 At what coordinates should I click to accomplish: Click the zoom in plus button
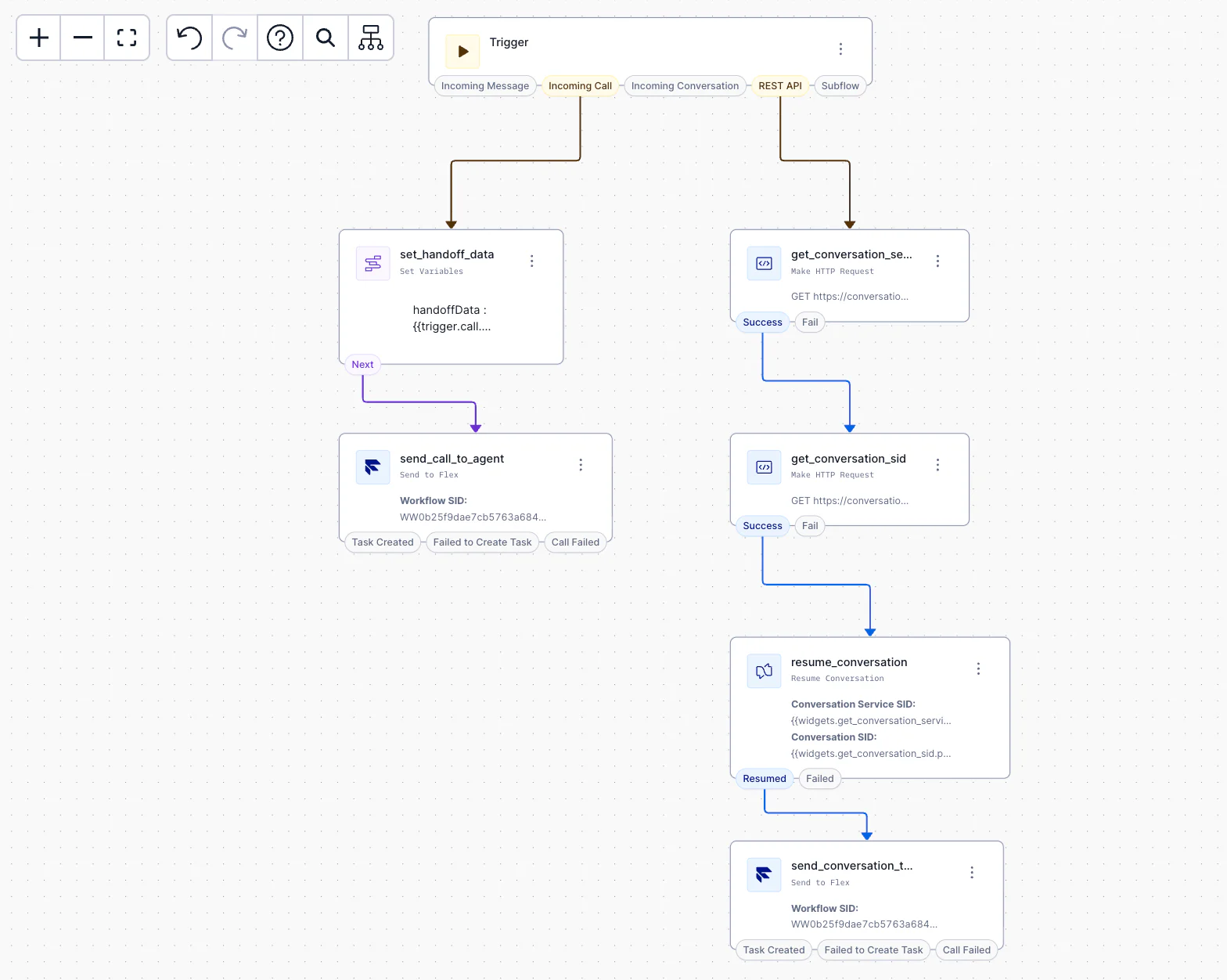(x=39, y=38)
